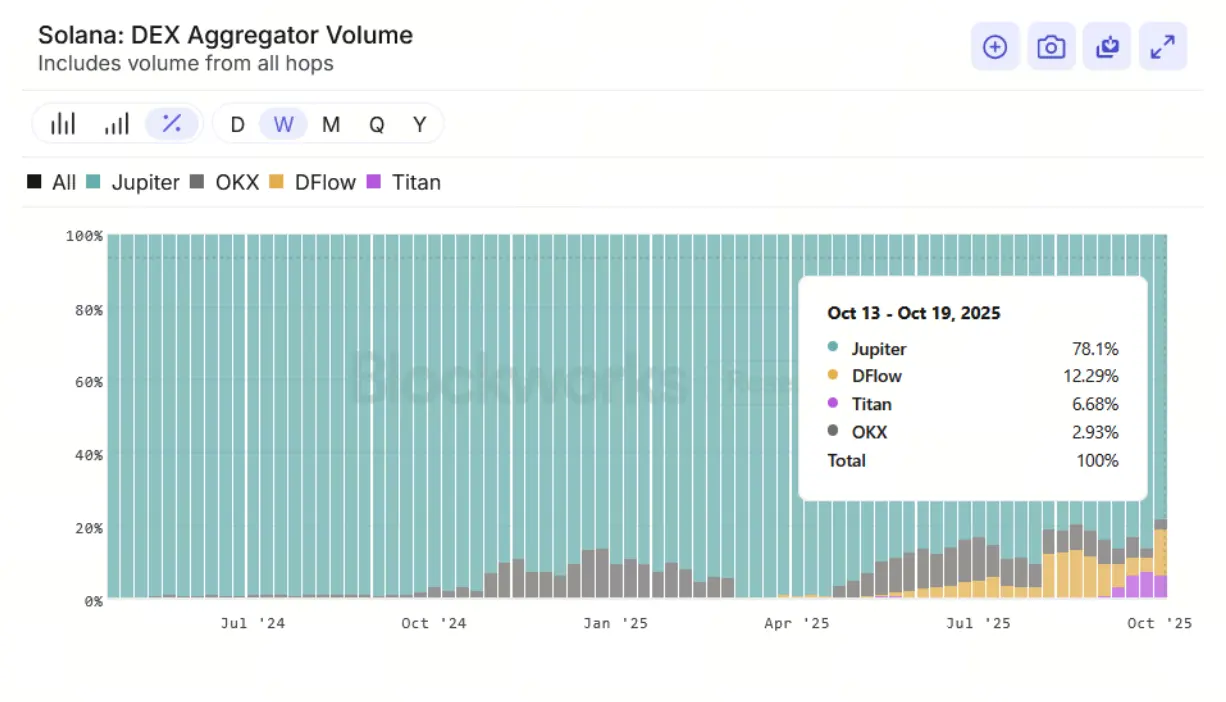Click the chart title Solana: DEX Aggregator Volume
Viewport: 1226px width, 702px height.
tap(225, 35)
